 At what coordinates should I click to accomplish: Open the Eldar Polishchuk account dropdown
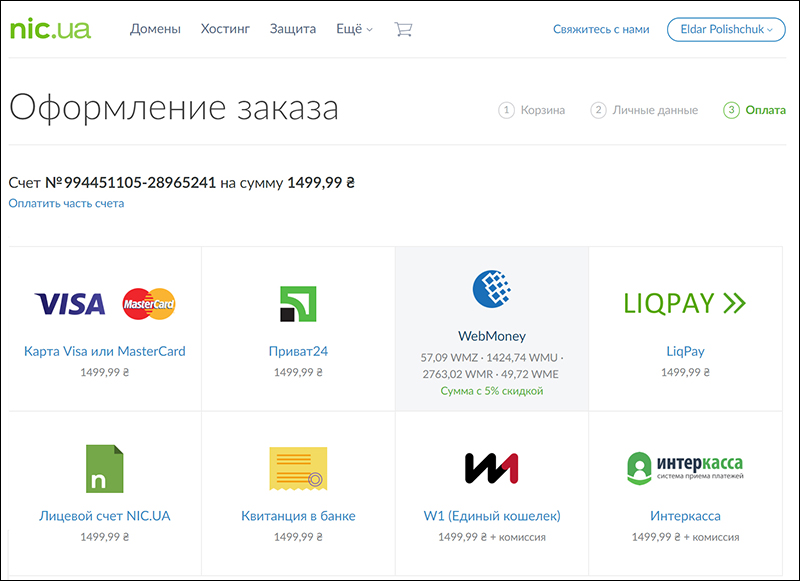pyautogui.click(x=727, y=30)
